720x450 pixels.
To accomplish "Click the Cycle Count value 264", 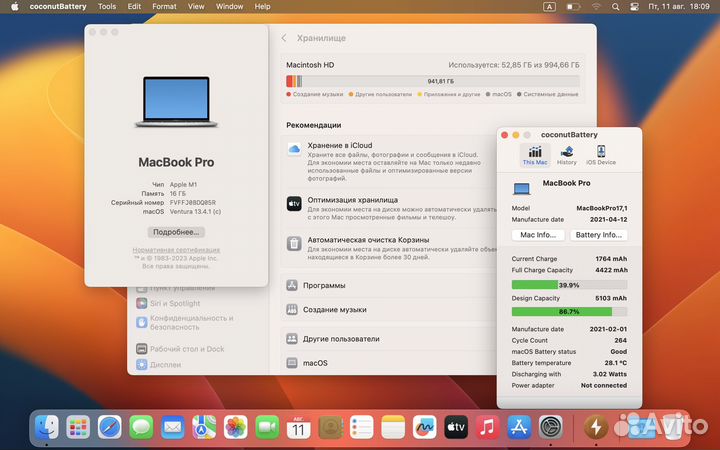I will tap(620, 340).
